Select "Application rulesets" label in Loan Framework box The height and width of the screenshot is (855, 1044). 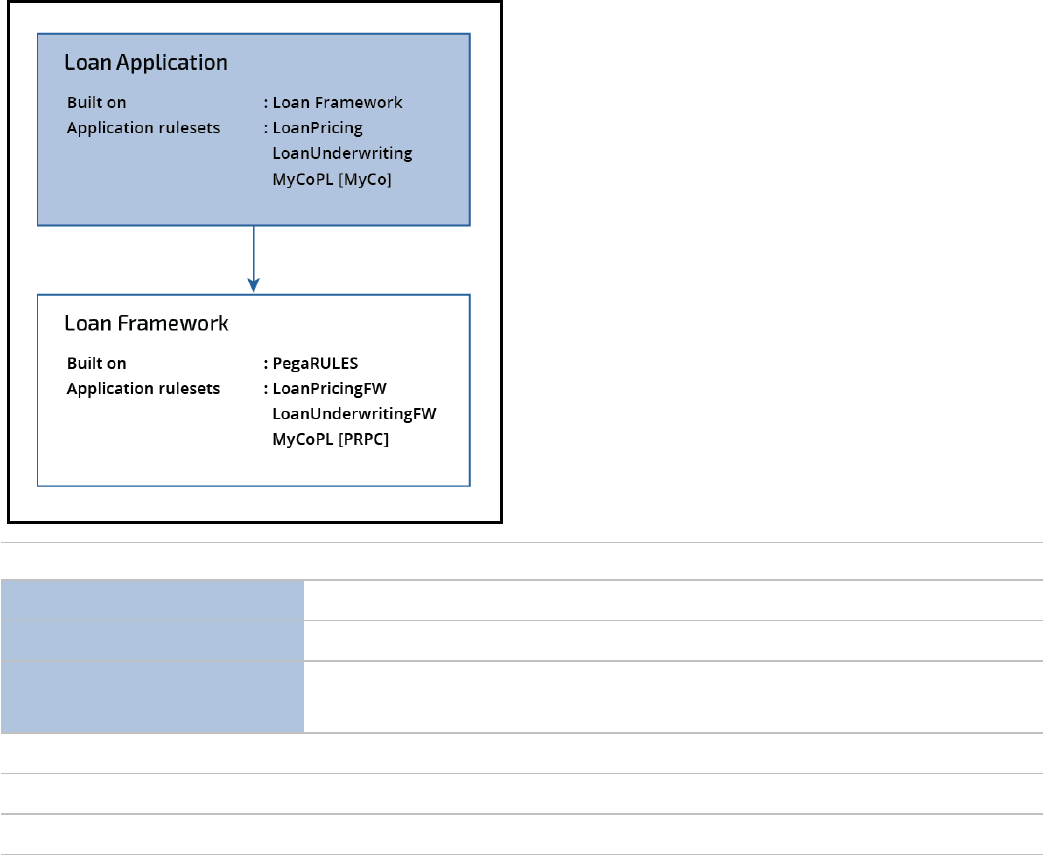pyautogui.click(x=143, y=389)
